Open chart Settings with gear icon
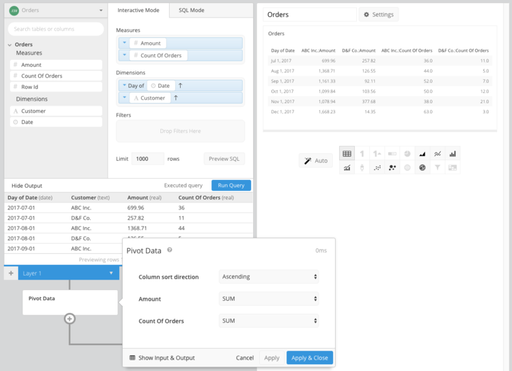This screenshot has height=371, width=512. pyautogui.click(x=379, y=15)
